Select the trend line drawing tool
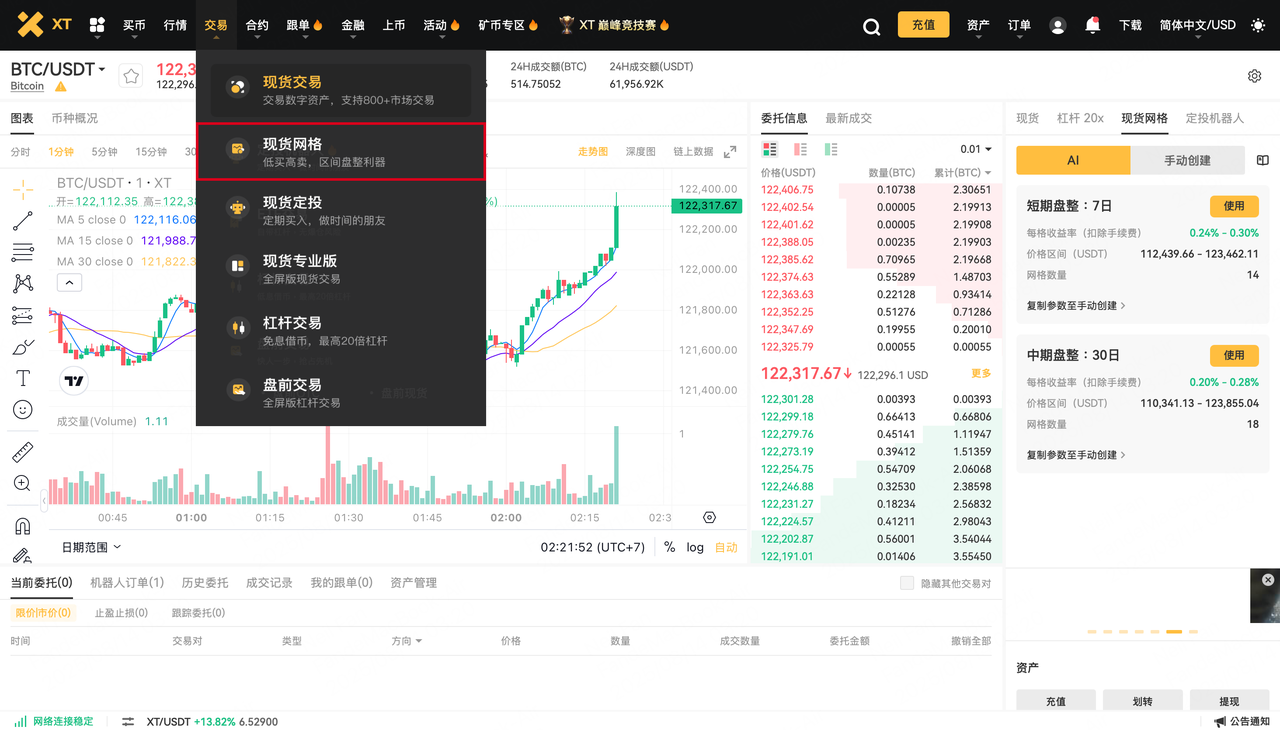Viewport: 1280px width, 730px height. 22,221
